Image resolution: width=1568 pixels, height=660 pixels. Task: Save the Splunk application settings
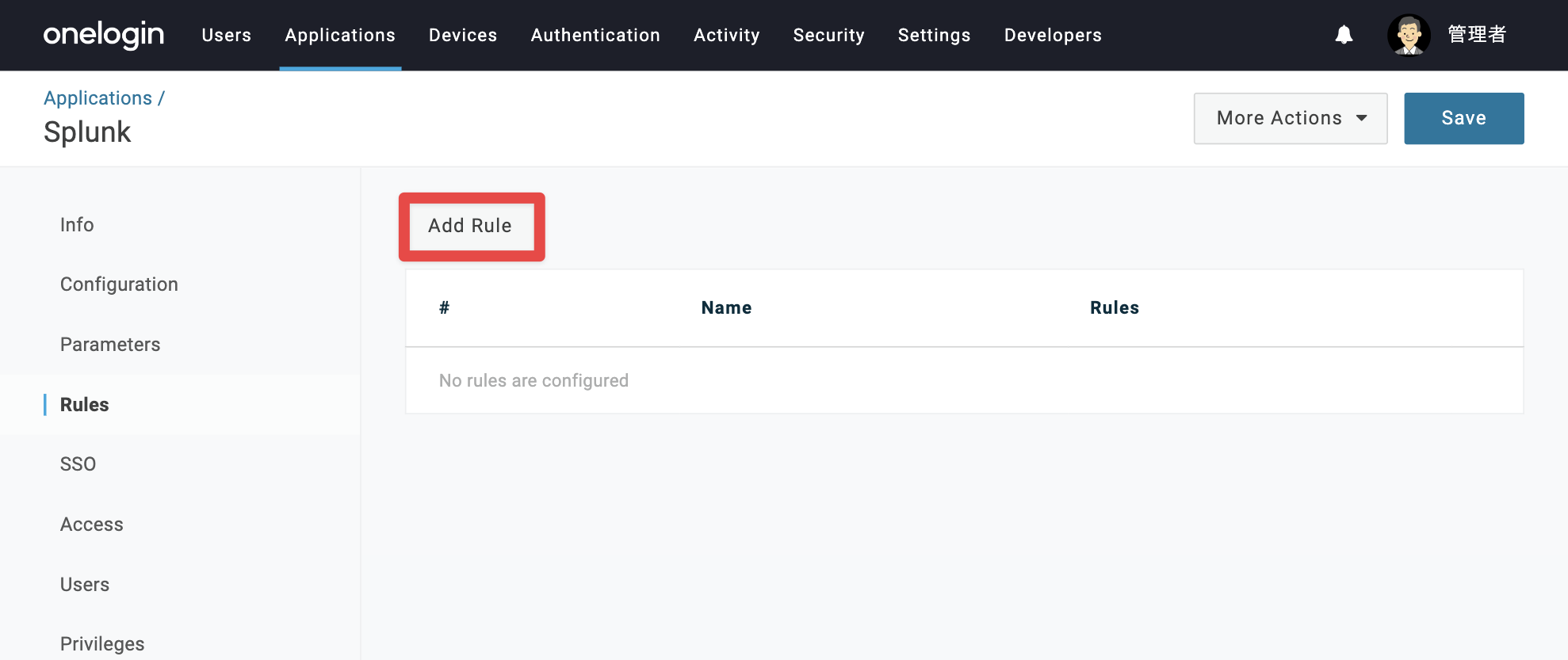(x=1463, y=118)
